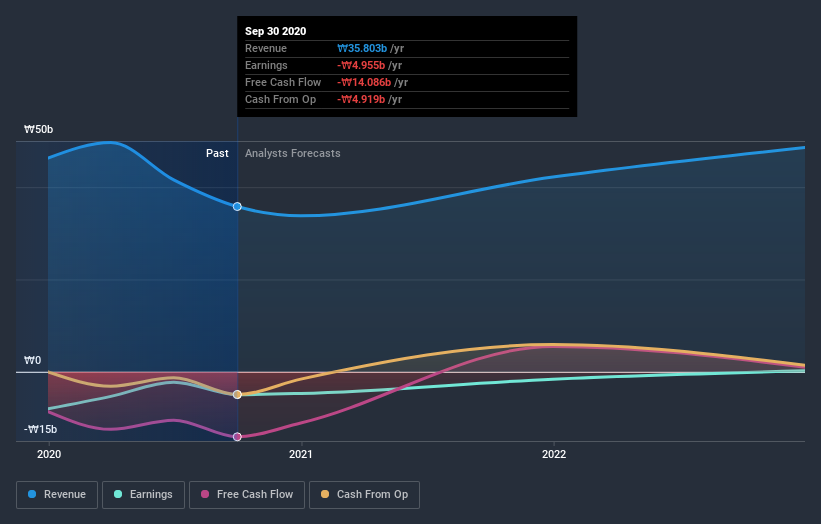The image size is (821, 524).
Task: Click the Sep 30 2020 tooltip date
Action: click(275, 31)
